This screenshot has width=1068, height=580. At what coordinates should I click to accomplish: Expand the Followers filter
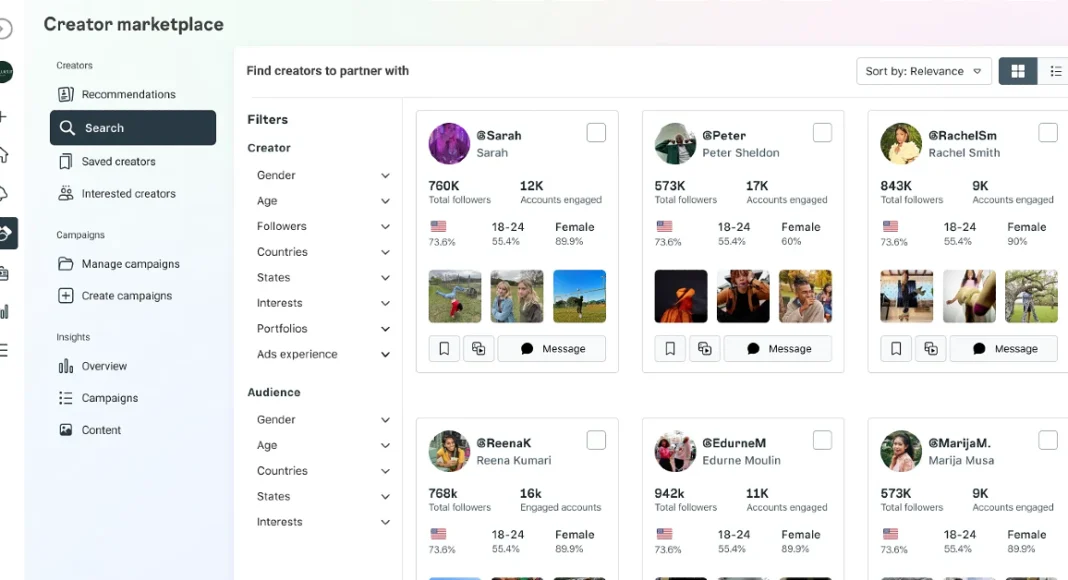pyautogui.click(x=323, y=226)
